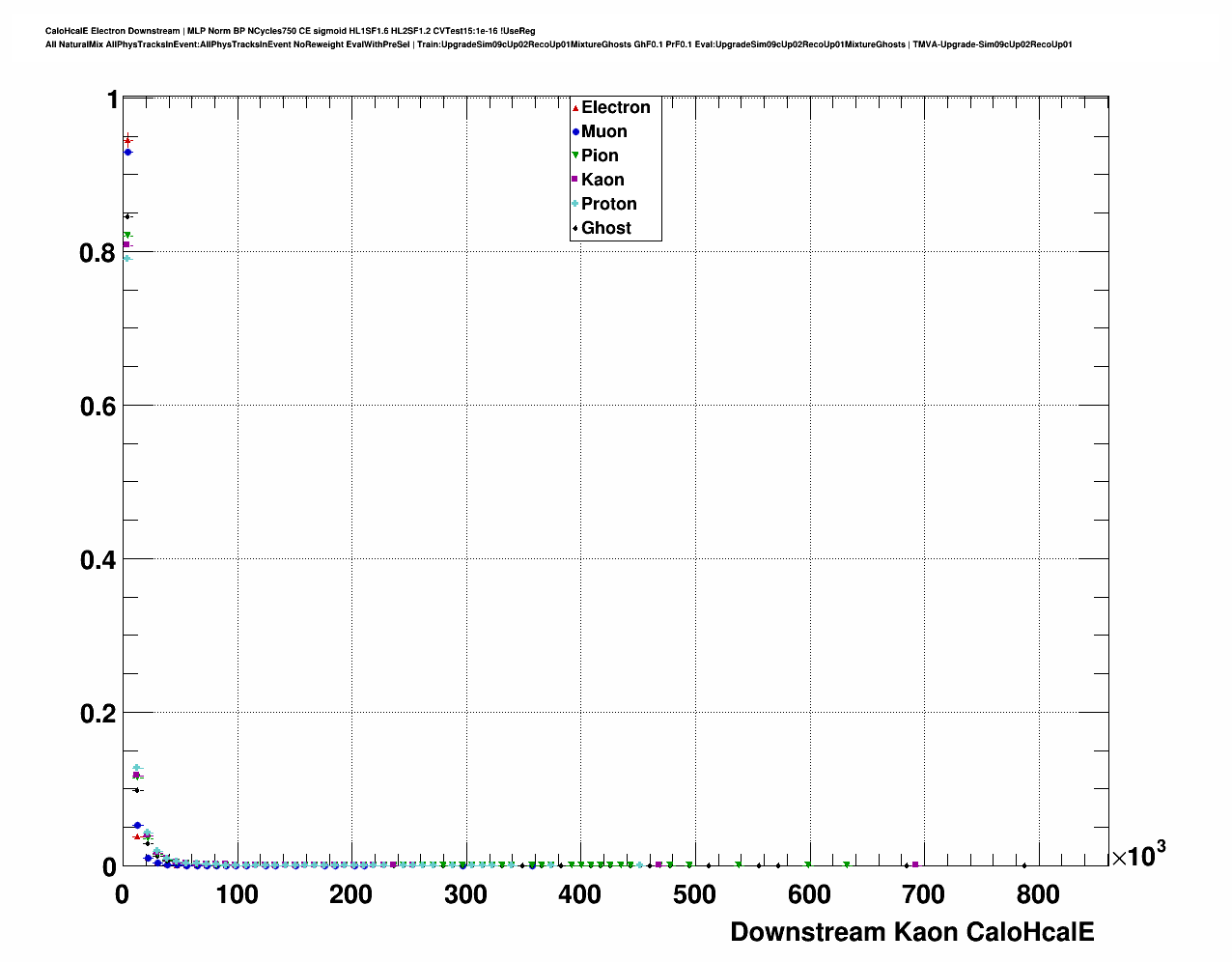Click the x-axis title Downstream Kaon CaloHcalE

coord(912,932)
